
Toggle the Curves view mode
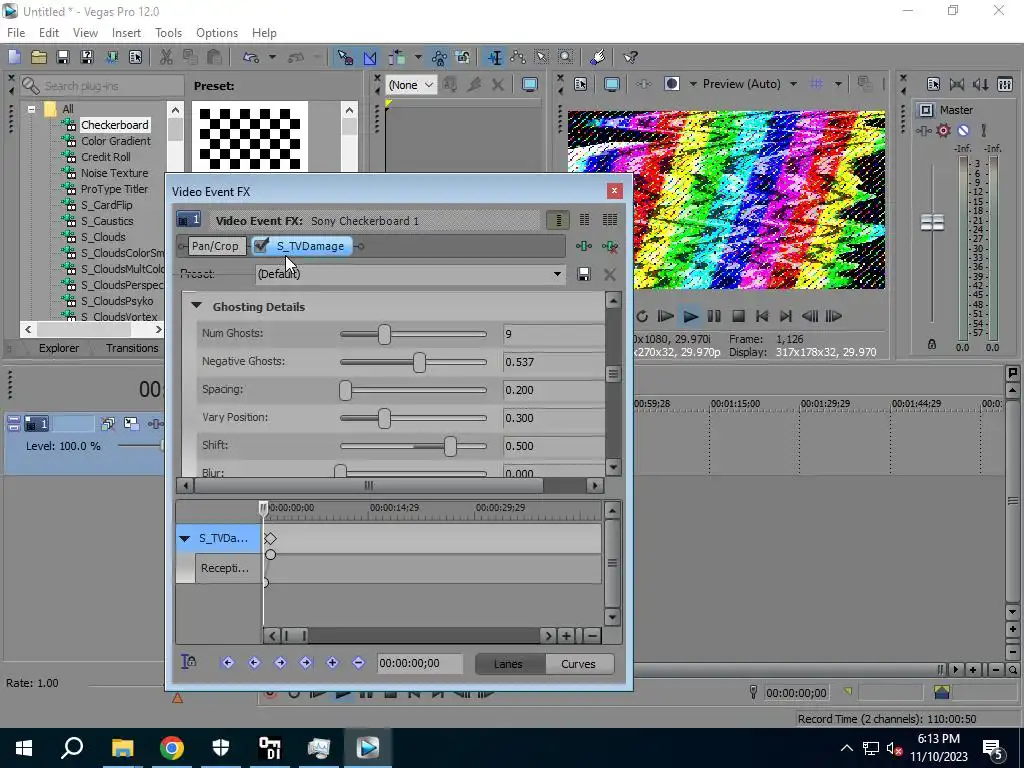[x=578, y=664]
